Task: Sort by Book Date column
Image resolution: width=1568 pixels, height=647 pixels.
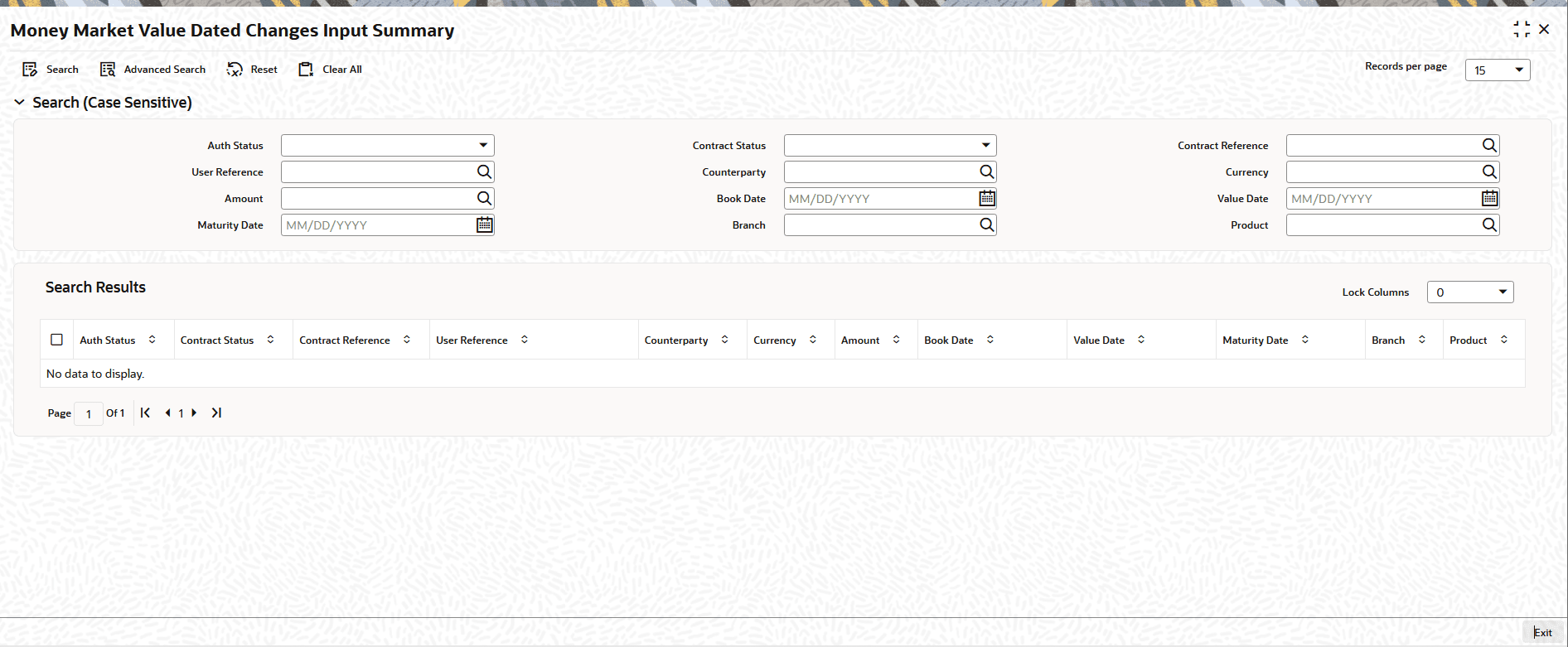Action: 990,340
